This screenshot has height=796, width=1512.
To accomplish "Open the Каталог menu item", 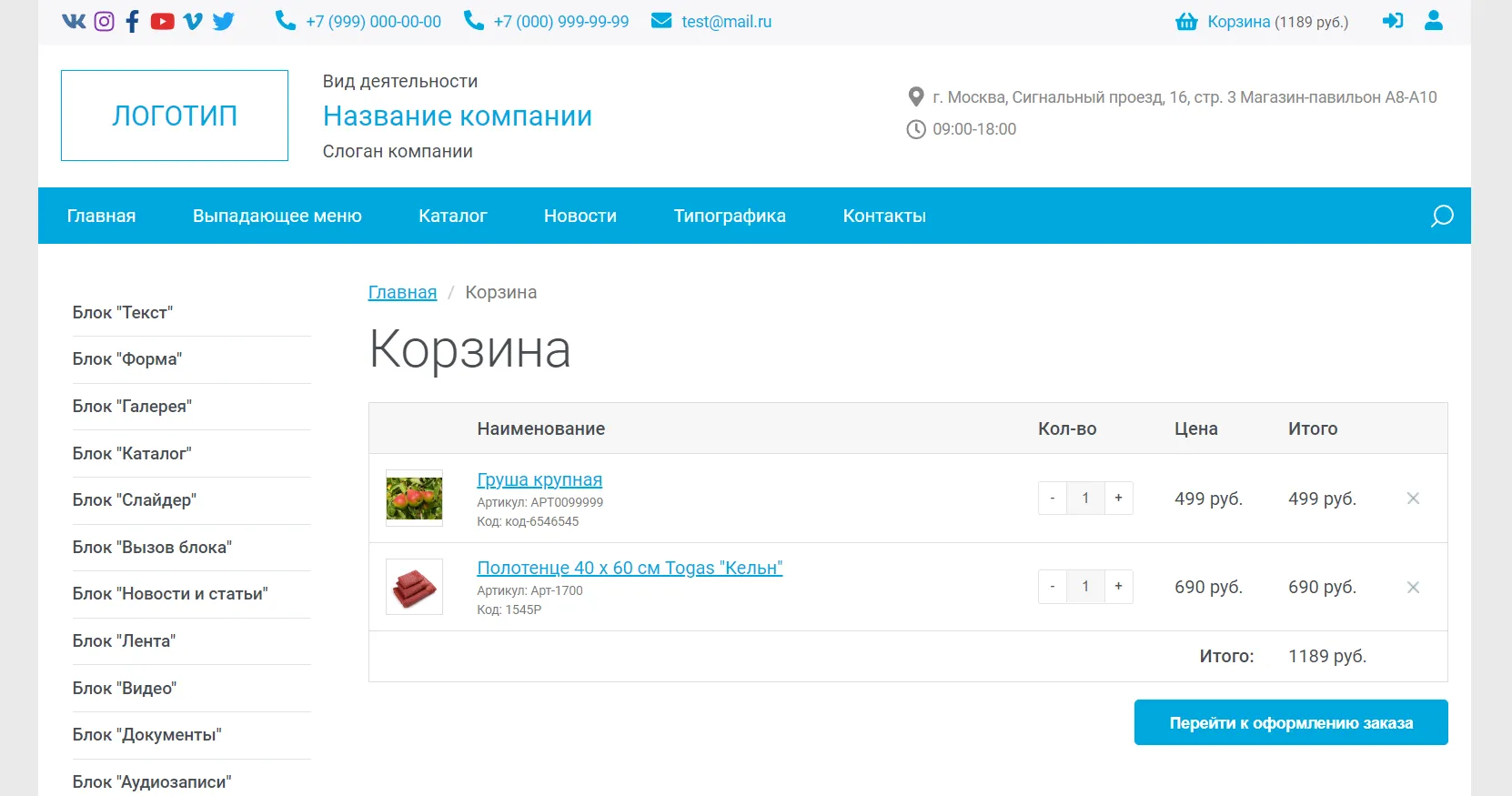I will coord(453,216).
